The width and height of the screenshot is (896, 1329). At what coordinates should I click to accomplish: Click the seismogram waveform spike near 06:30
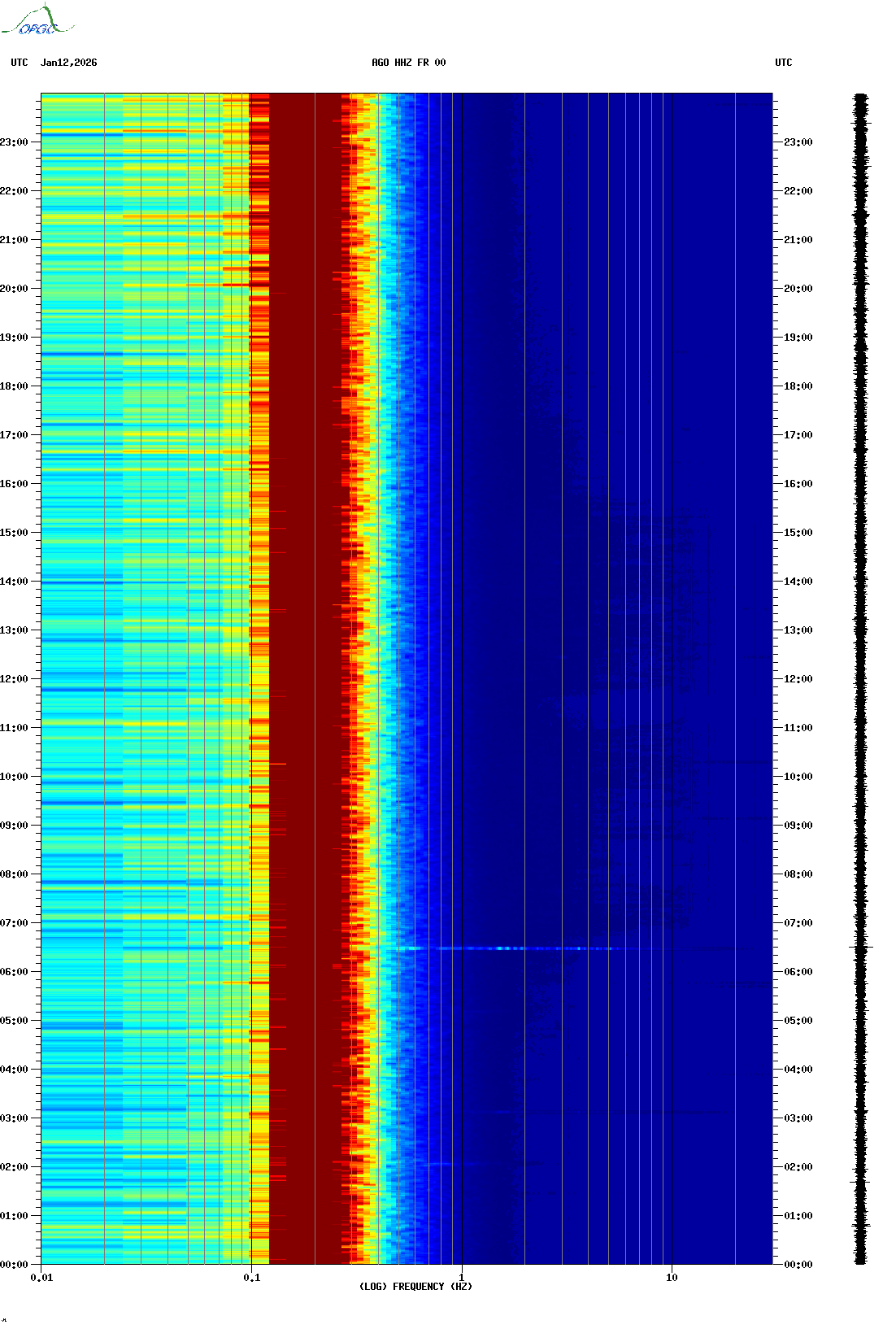point(860,948)
